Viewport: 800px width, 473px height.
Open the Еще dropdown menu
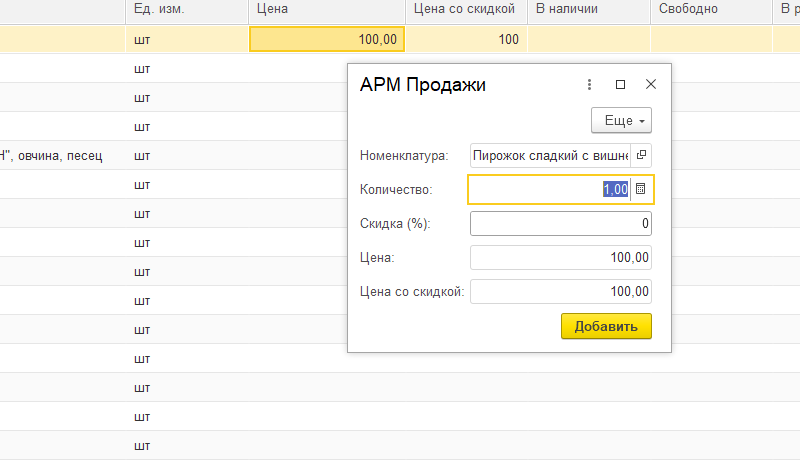click(x=621, y=120)
